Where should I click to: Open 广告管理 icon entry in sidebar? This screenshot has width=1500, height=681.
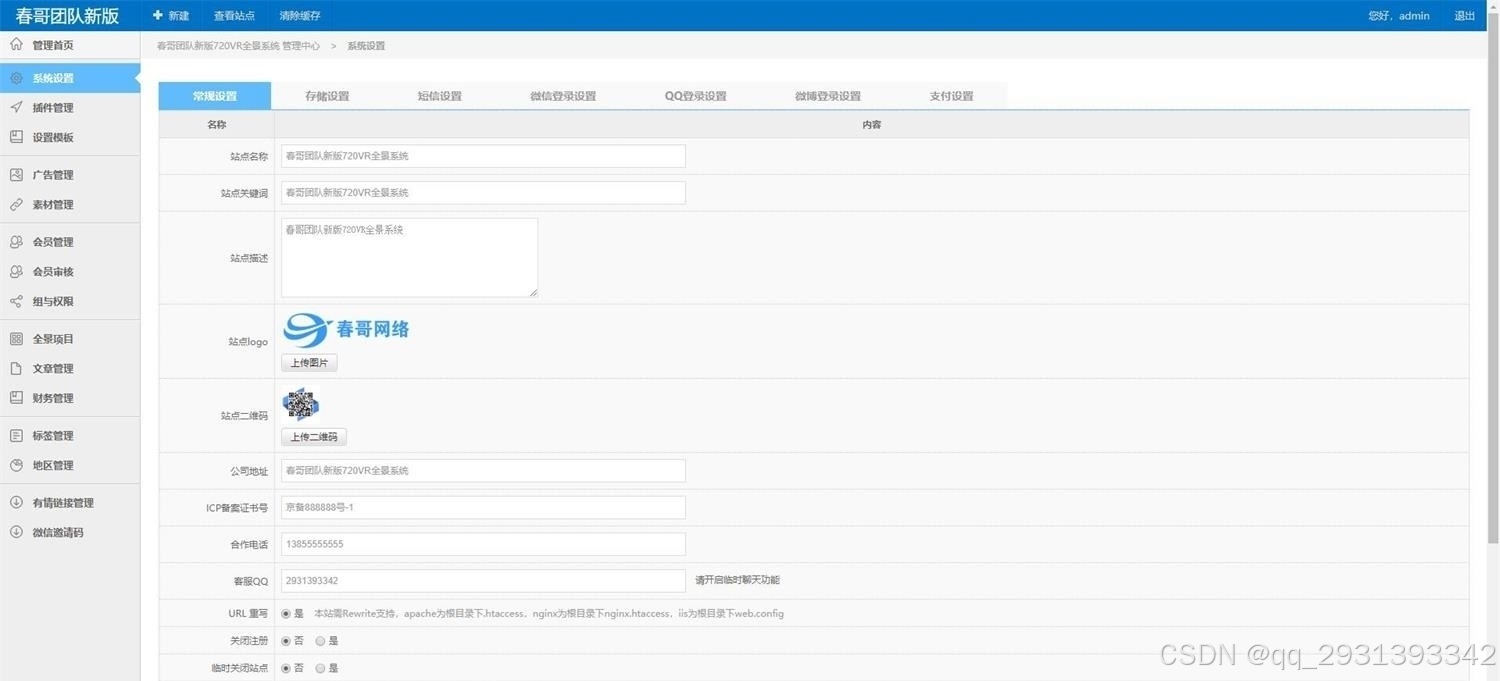click(16, 175)
